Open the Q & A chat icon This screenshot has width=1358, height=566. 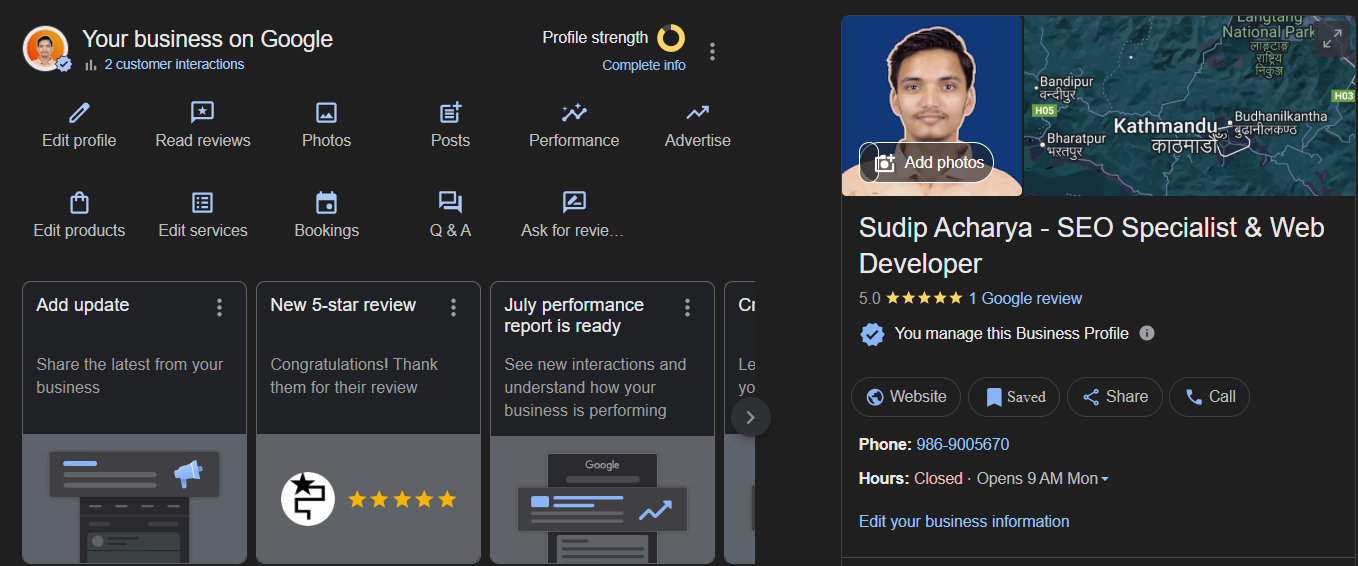(450, 203)
